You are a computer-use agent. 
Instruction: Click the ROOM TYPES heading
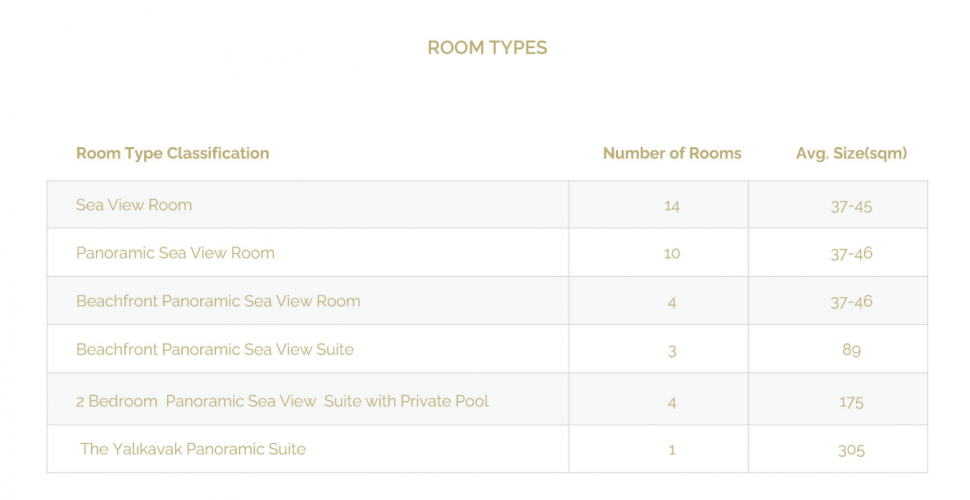coord(487,48)
